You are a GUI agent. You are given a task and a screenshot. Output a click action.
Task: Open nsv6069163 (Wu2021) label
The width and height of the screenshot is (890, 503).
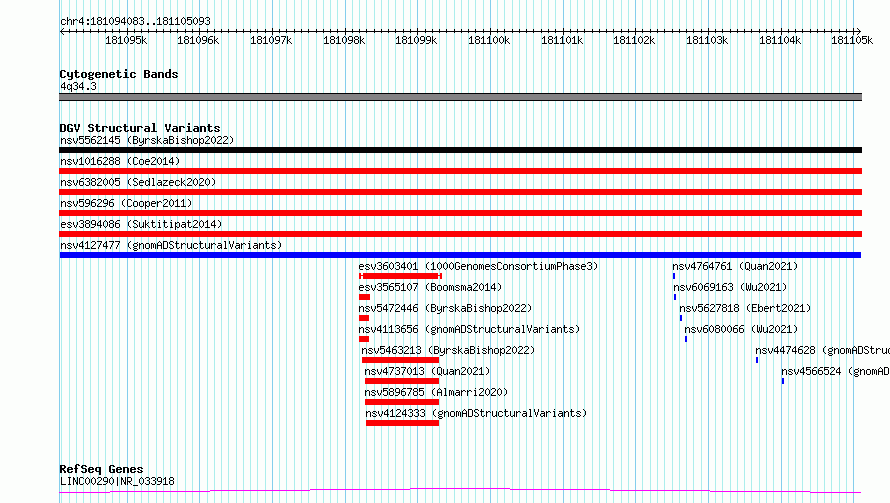(x=730, y=287)
